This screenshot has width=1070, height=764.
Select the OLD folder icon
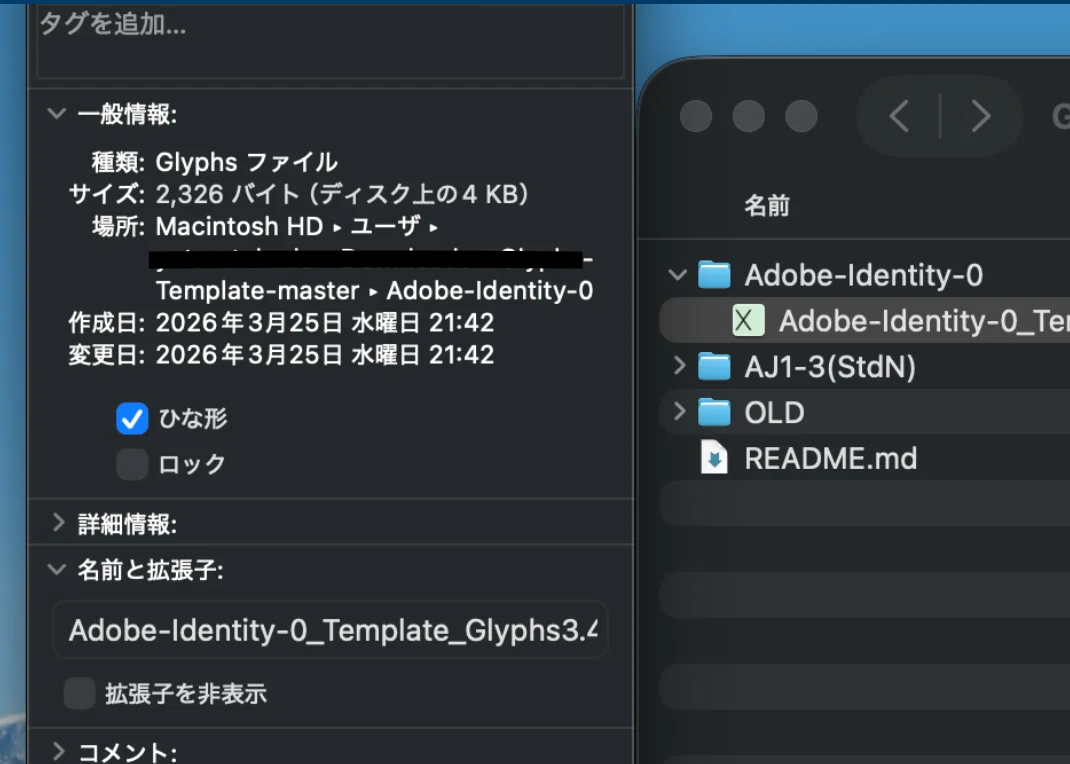(714, 412)
